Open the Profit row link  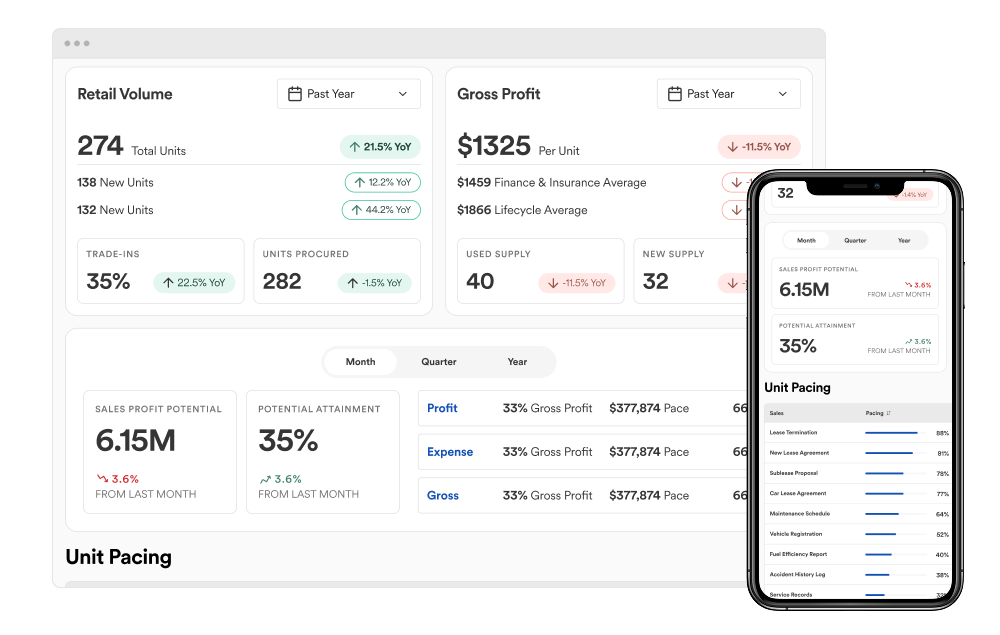click(442, 408)
